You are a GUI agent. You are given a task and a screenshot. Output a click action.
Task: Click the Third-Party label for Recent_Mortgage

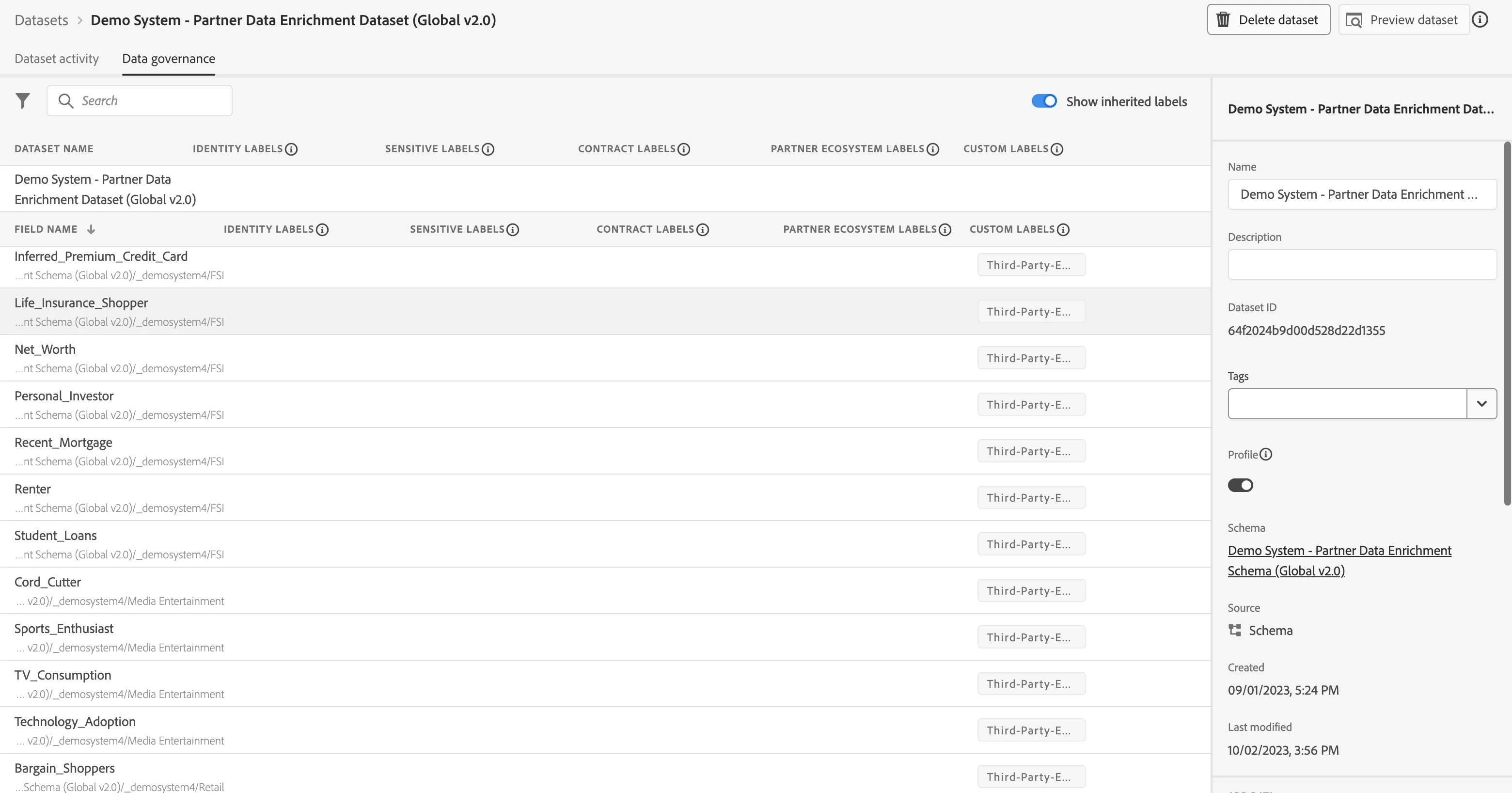point(1031,451)
